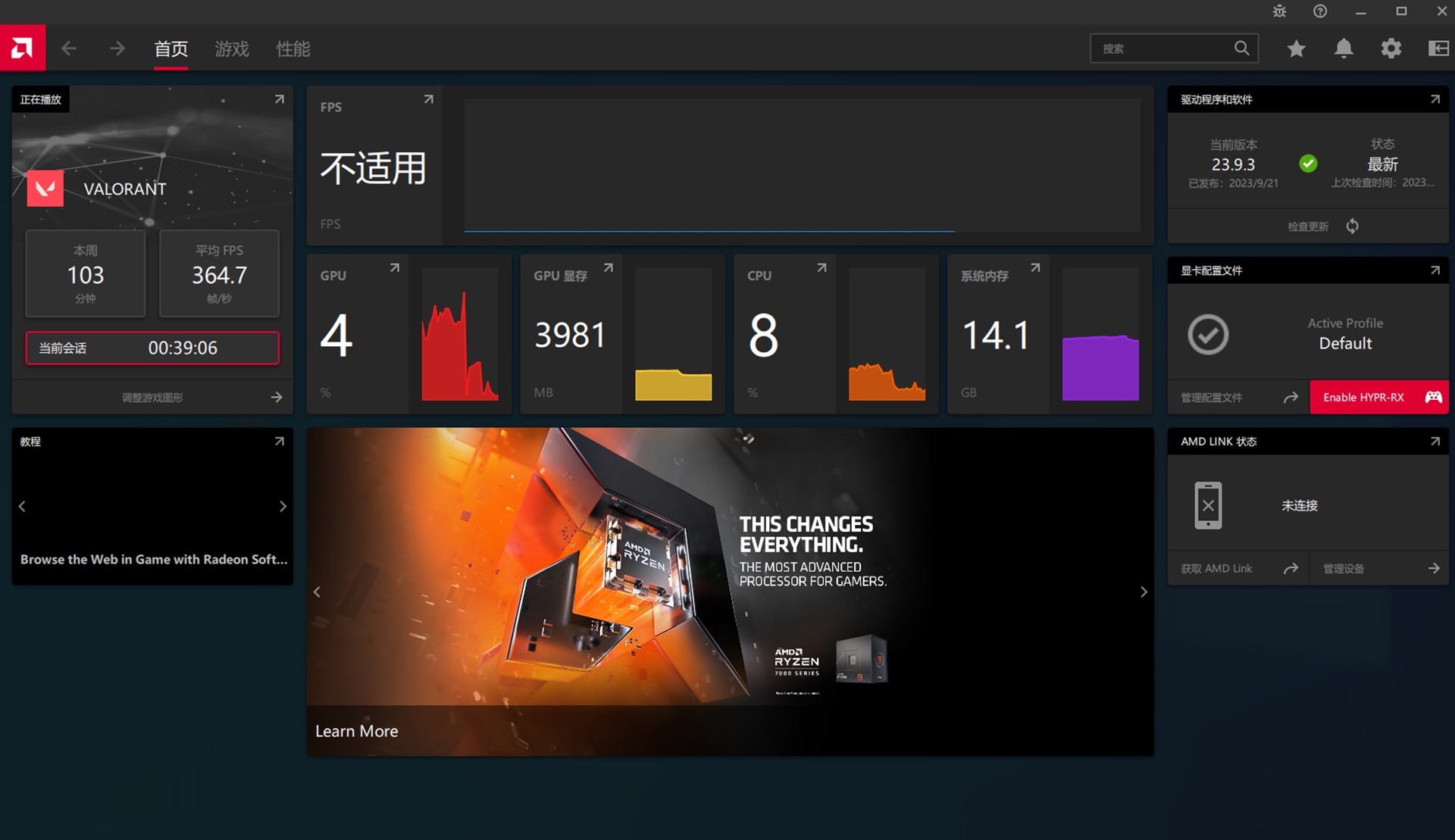Show previous Ryzen banner slide

[317, 592]
